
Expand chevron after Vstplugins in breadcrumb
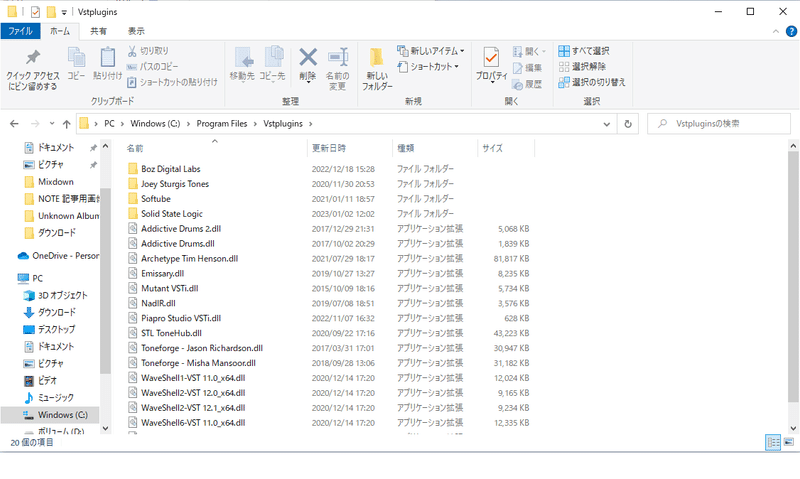click(x=311, y=123)
